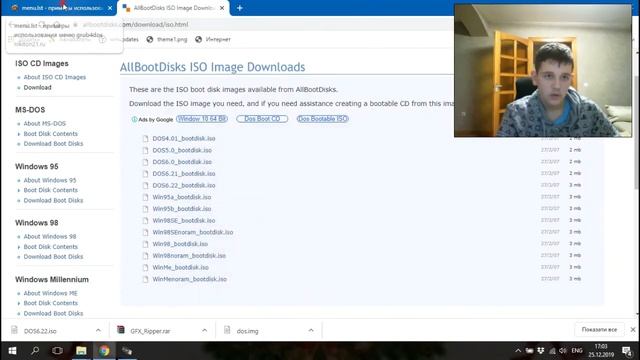Viewport: 640px width, 360px height.
Task: Open the new tab plus button
Action: tap(240, 8)
